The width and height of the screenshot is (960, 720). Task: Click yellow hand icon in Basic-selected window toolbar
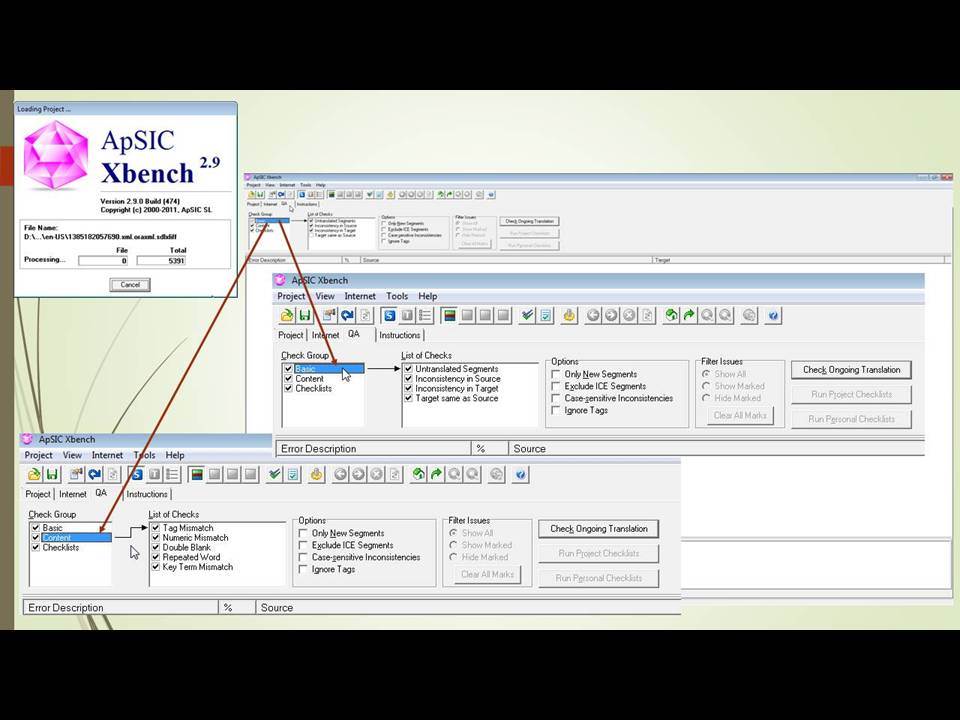click(569, 315)
